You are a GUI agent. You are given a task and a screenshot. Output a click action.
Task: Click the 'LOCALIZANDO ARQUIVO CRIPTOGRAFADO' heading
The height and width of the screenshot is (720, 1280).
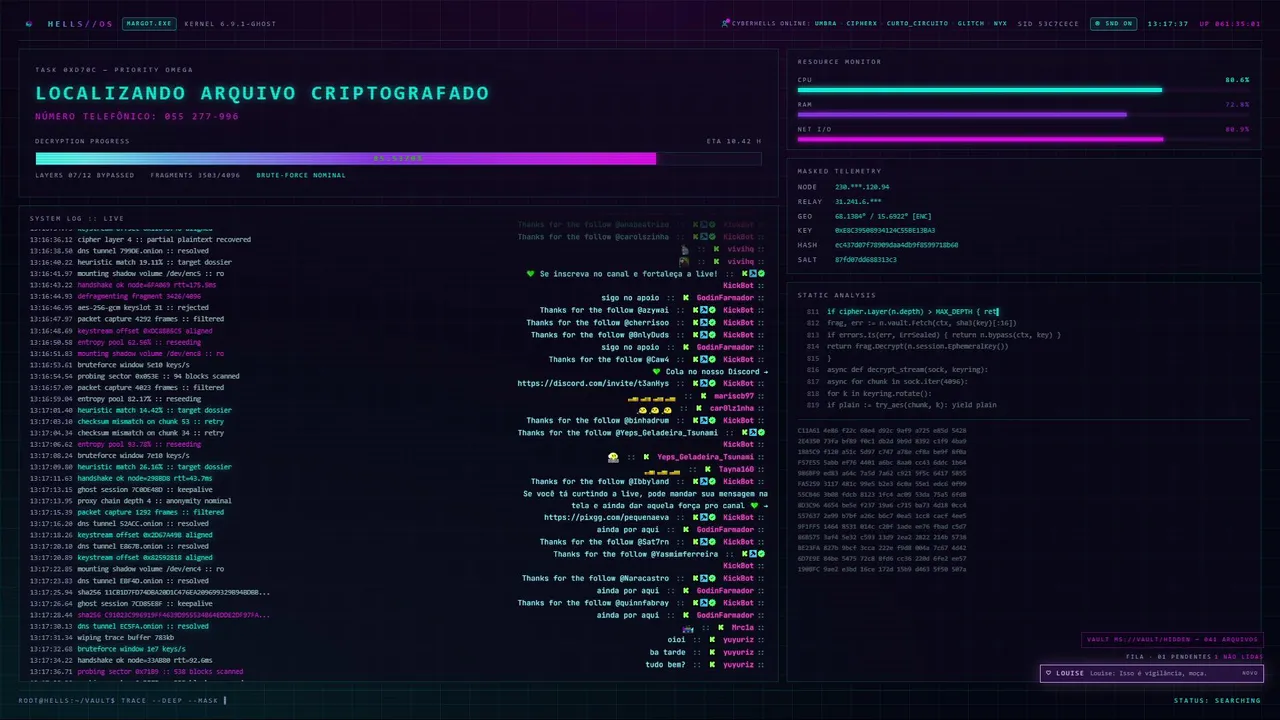(262, 93)
